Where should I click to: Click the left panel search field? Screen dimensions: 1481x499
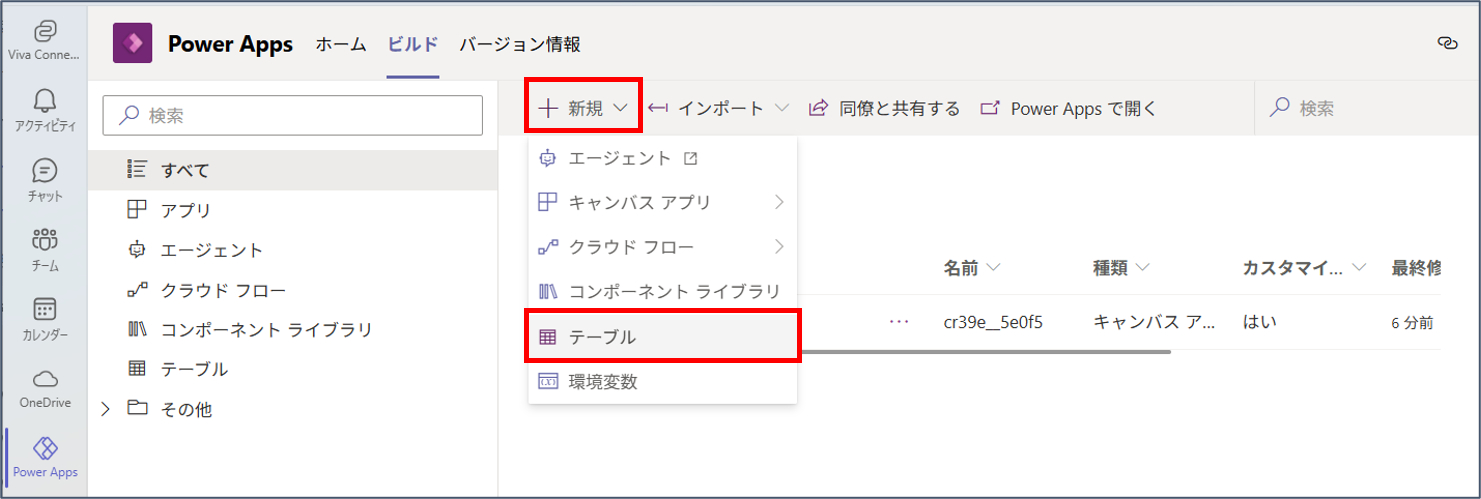(293, 115)
